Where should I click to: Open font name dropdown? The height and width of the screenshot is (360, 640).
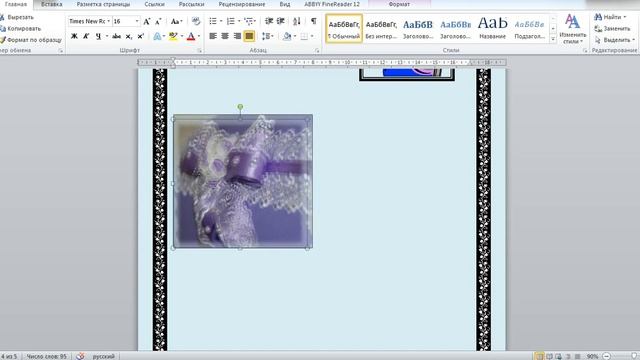pos(109,21)
